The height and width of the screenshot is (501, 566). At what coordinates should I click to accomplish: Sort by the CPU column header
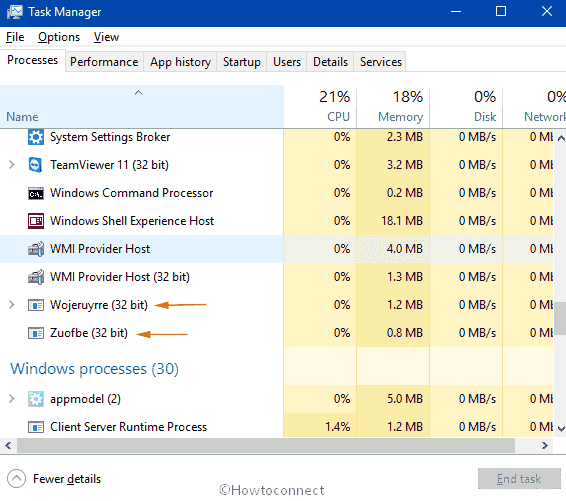click(x=320, y=106)
